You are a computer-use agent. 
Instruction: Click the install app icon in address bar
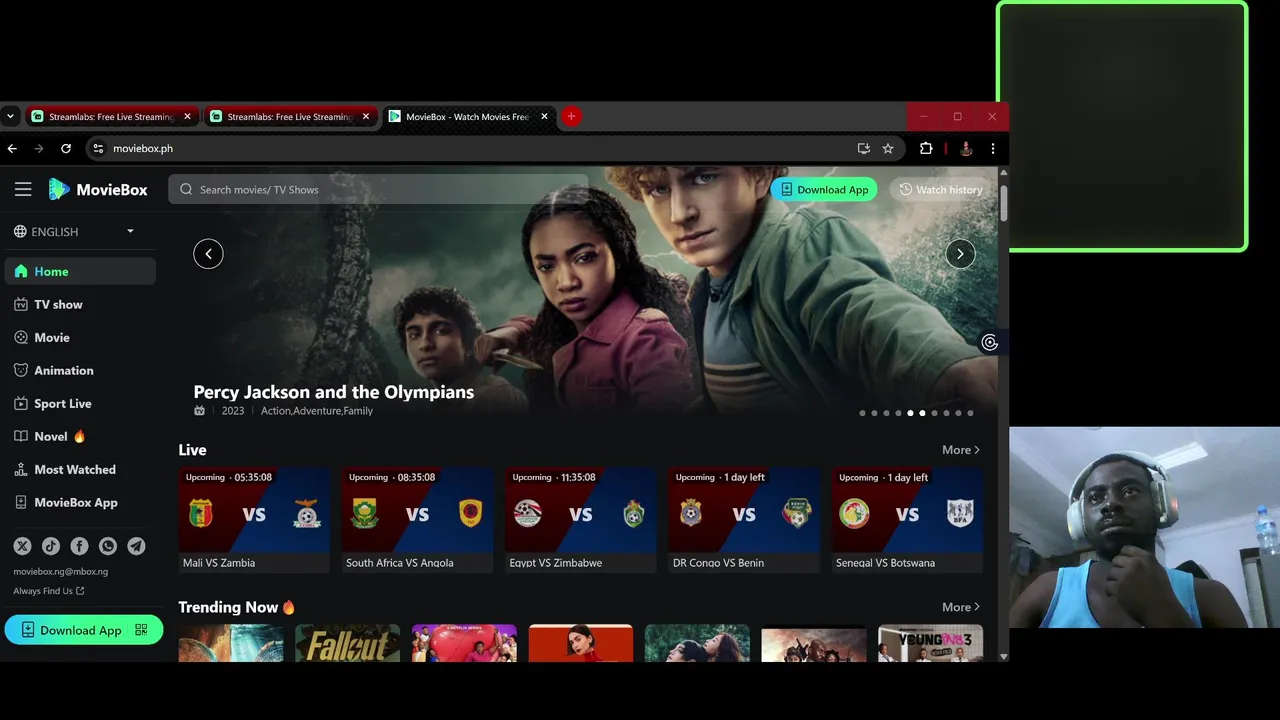[864, 148]
